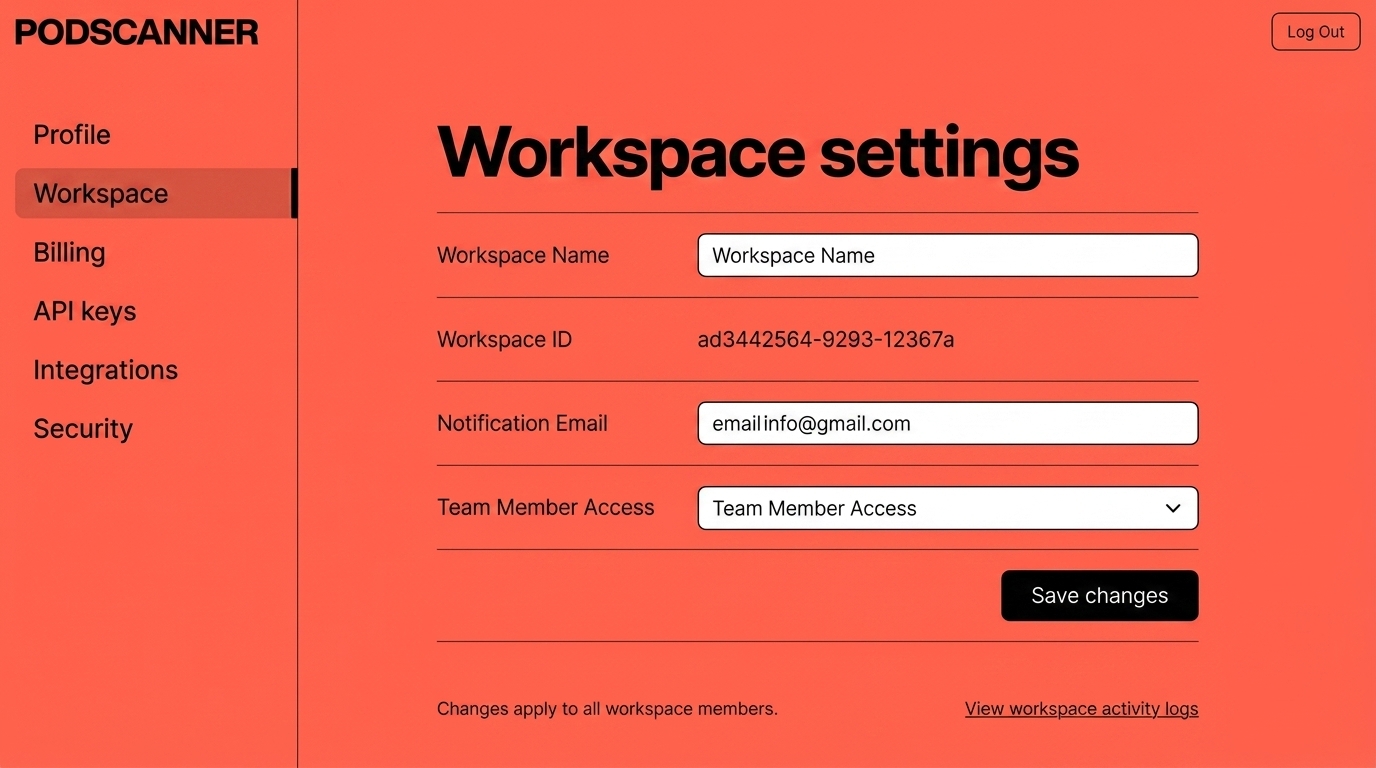Screen dimensions: 1376x768
Task: Navigate to Integrations
Action: pos(105,370)
